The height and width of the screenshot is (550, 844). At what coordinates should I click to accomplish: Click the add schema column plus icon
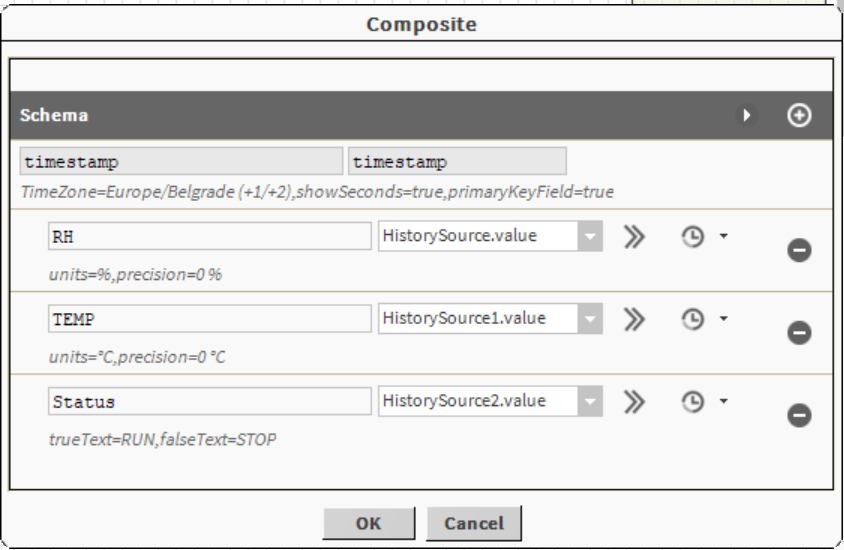point(799,115)
